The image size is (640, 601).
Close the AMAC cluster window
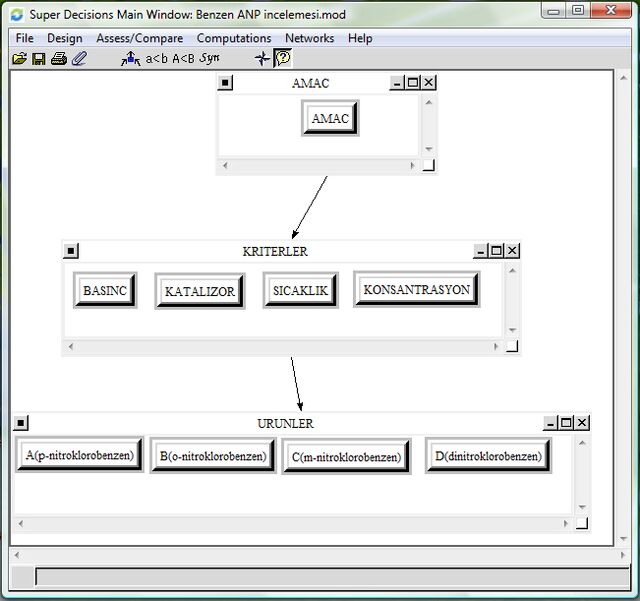[x=428, y=83]
